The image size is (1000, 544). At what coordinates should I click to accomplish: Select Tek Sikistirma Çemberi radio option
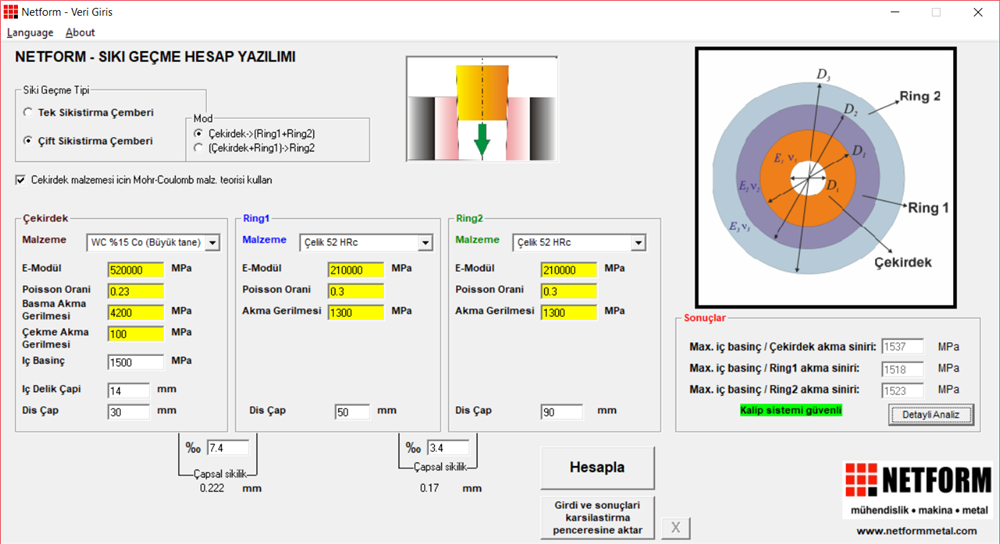pyautogui.click(x=29, y=113)
